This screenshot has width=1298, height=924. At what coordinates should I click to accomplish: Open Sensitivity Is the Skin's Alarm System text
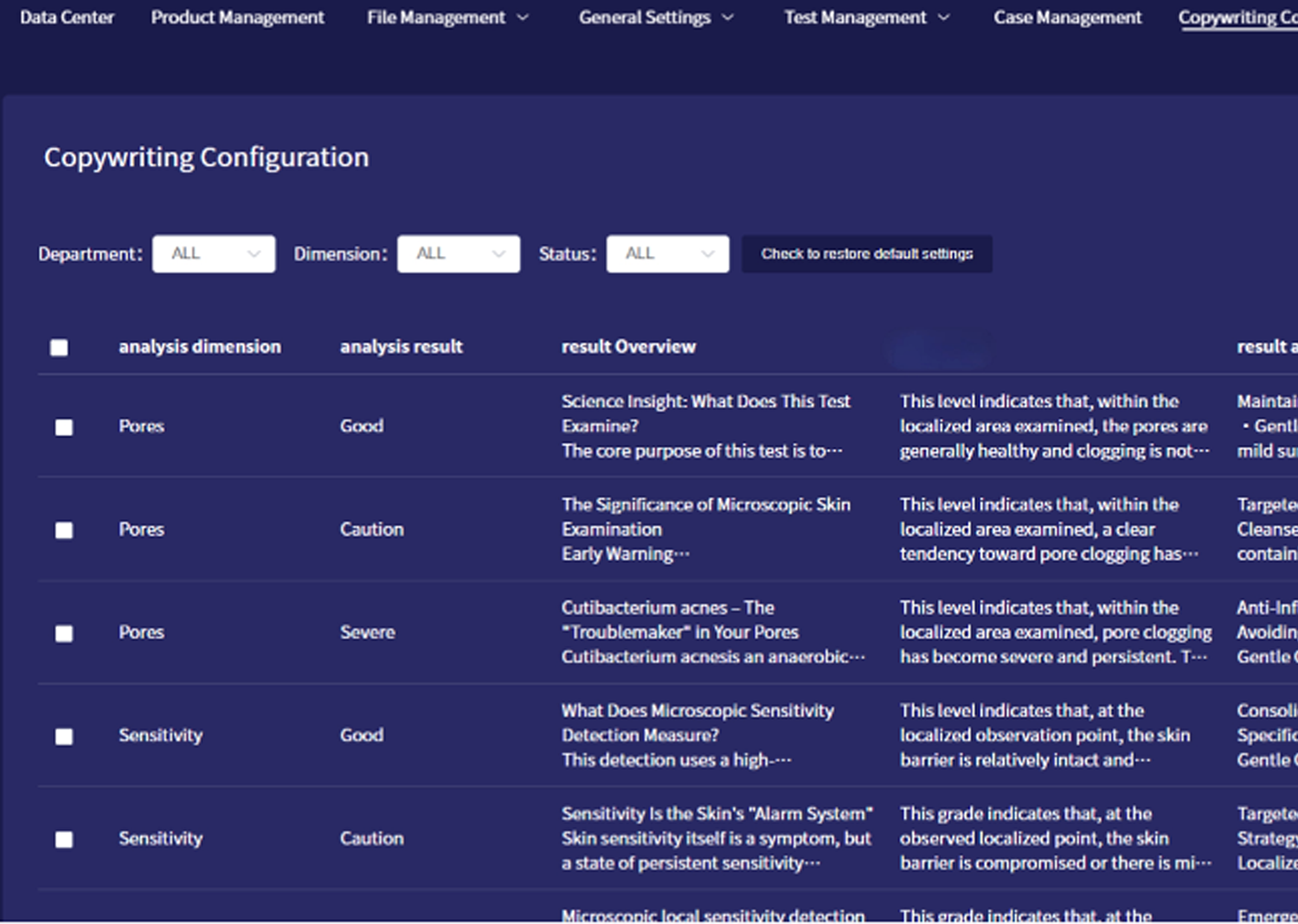click(717, 837)
